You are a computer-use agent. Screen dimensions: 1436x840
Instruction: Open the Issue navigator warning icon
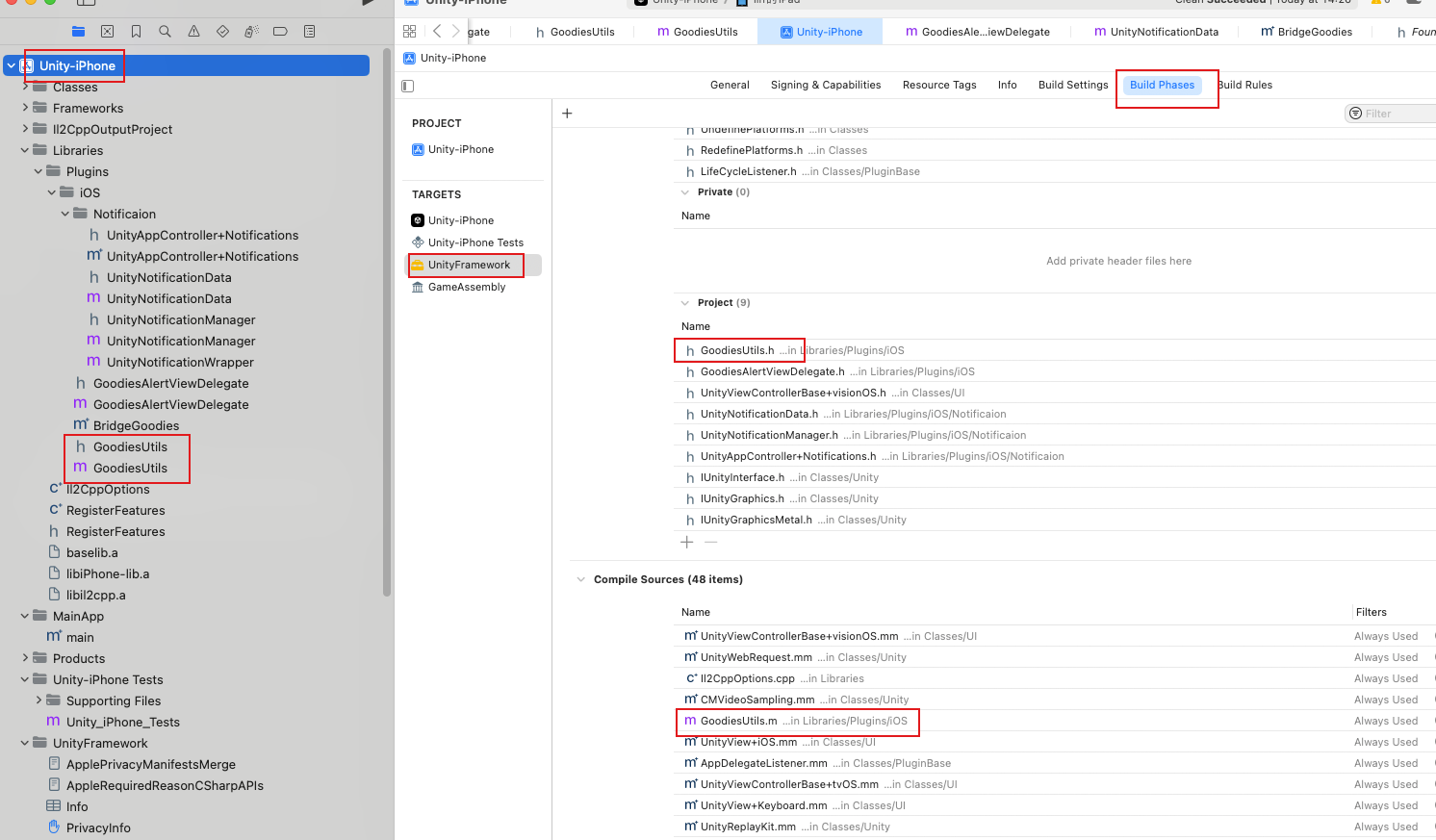194,32
